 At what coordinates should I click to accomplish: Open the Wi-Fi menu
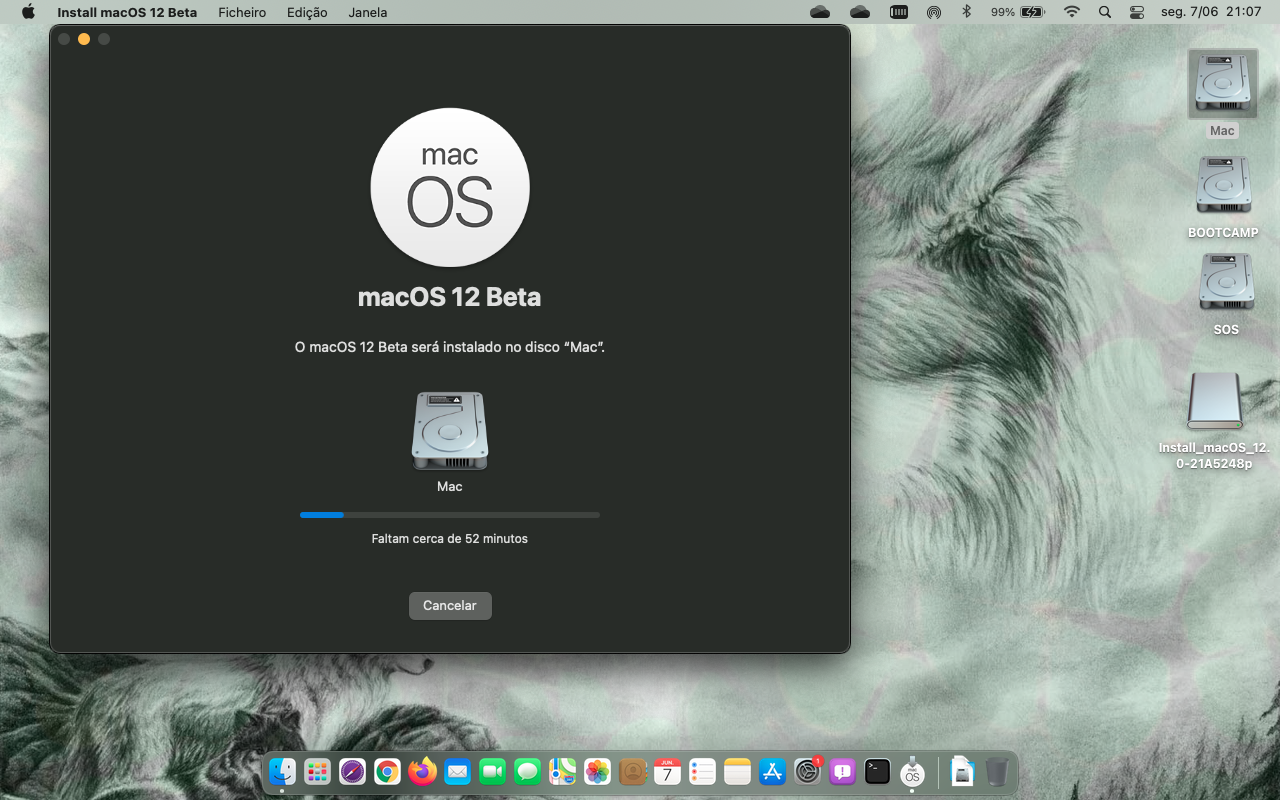pyautogui.click(x=1072, y=12)
